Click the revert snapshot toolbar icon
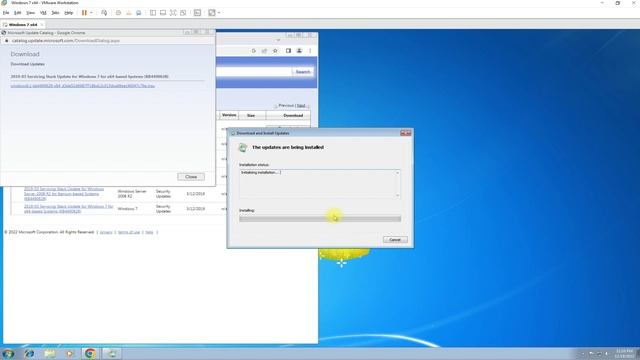 (x=129, y=13)
